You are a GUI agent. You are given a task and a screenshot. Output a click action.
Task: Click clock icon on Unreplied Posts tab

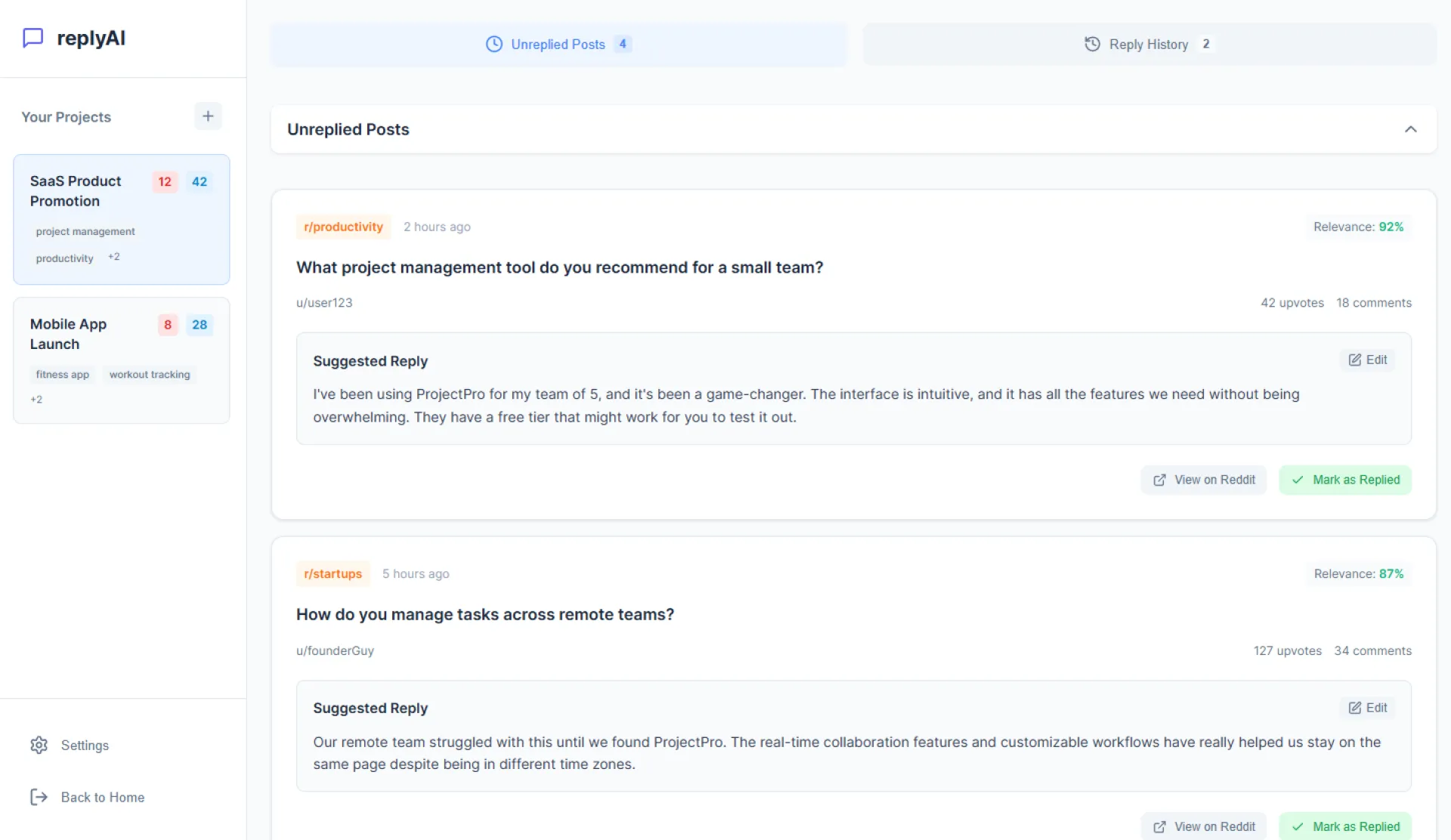pyautogui.click(x=493, y=45)
